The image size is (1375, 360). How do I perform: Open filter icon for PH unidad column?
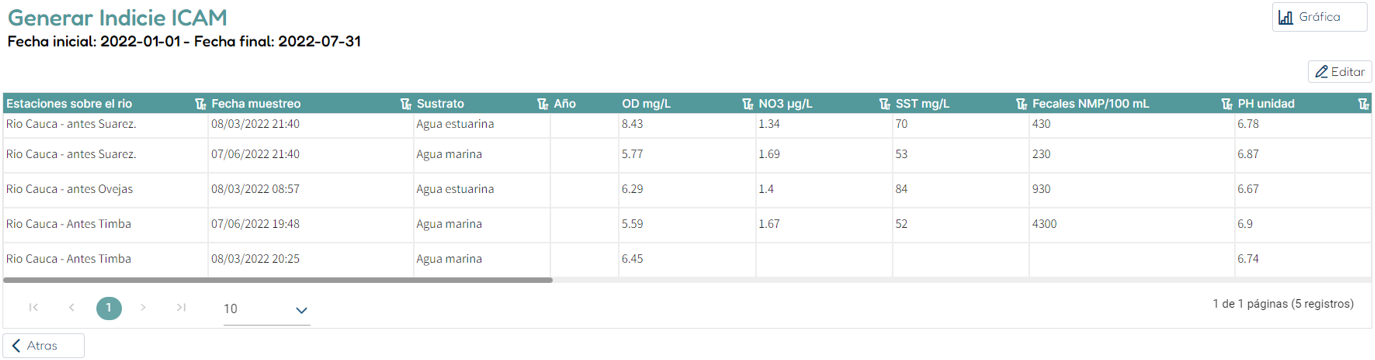[1362, 104]
